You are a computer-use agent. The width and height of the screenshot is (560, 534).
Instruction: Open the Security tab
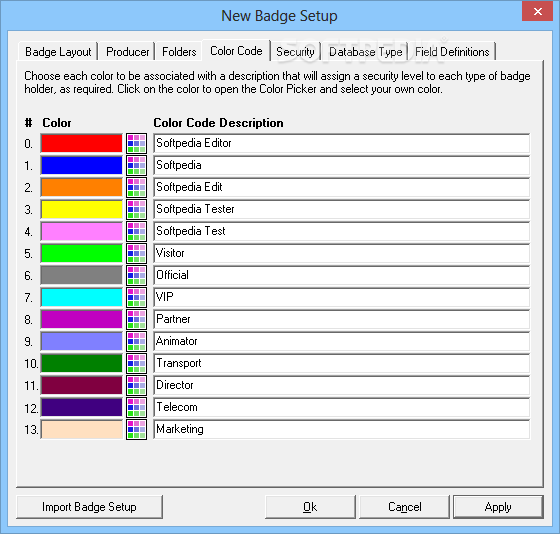(295, 52)
